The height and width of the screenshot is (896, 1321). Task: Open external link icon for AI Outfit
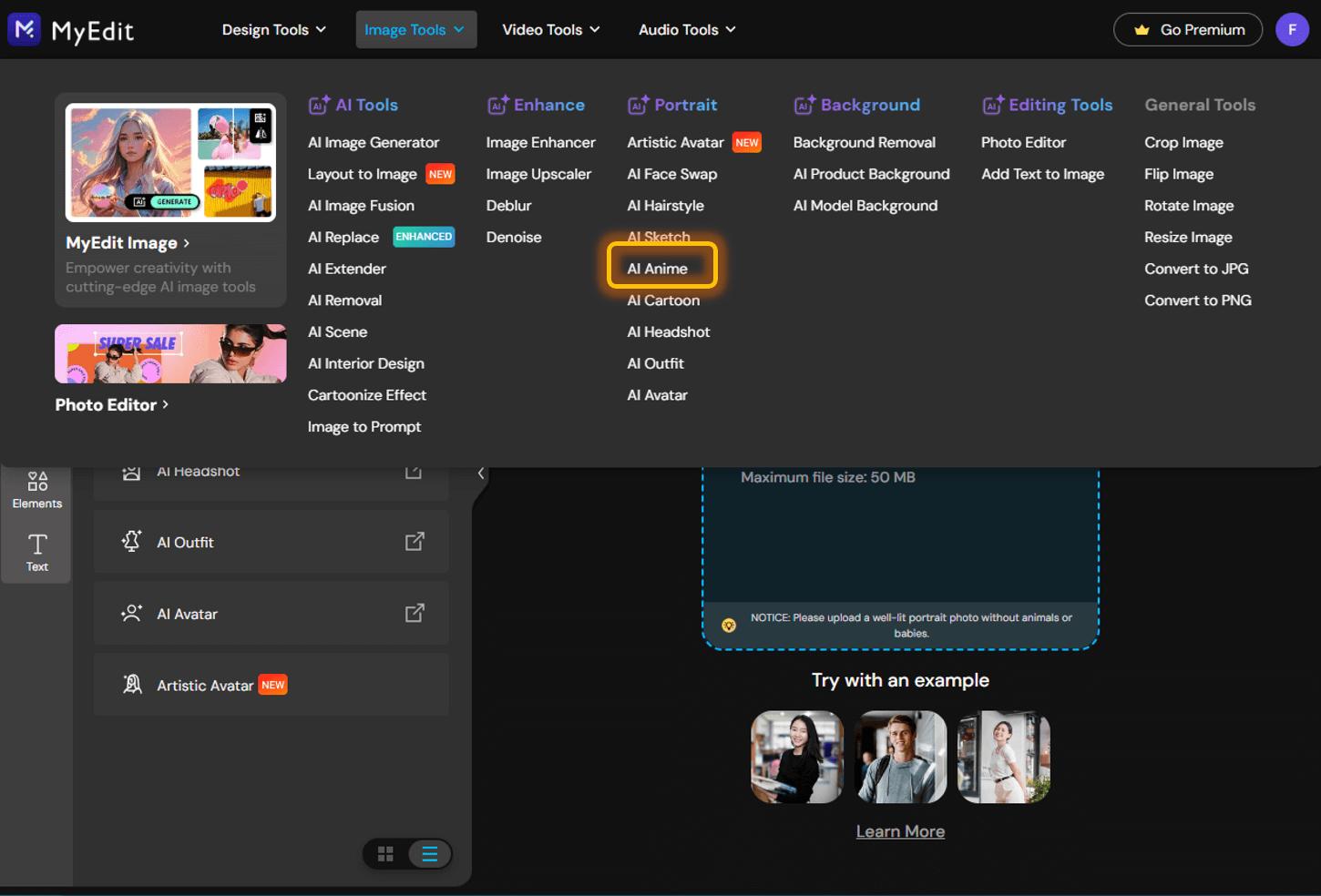(415, 542)
